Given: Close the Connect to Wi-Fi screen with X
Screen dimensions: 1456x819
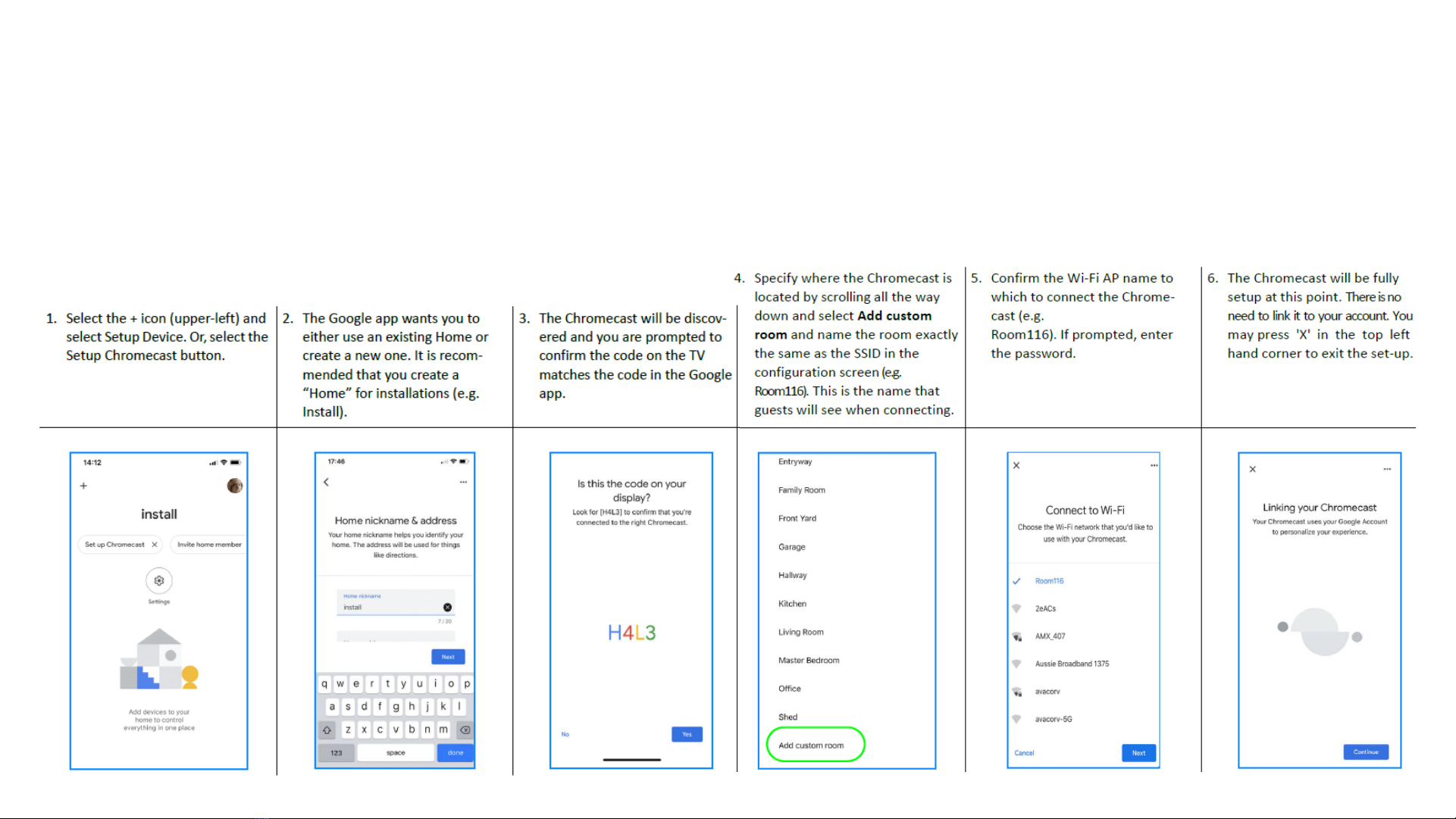Looking at the screenshot, I should pos(1017,465).
